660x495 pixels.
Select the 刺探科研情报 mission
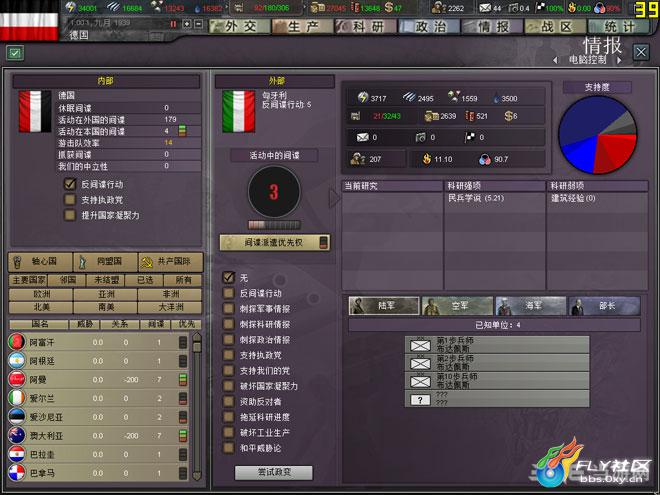(x=229, y=324)
